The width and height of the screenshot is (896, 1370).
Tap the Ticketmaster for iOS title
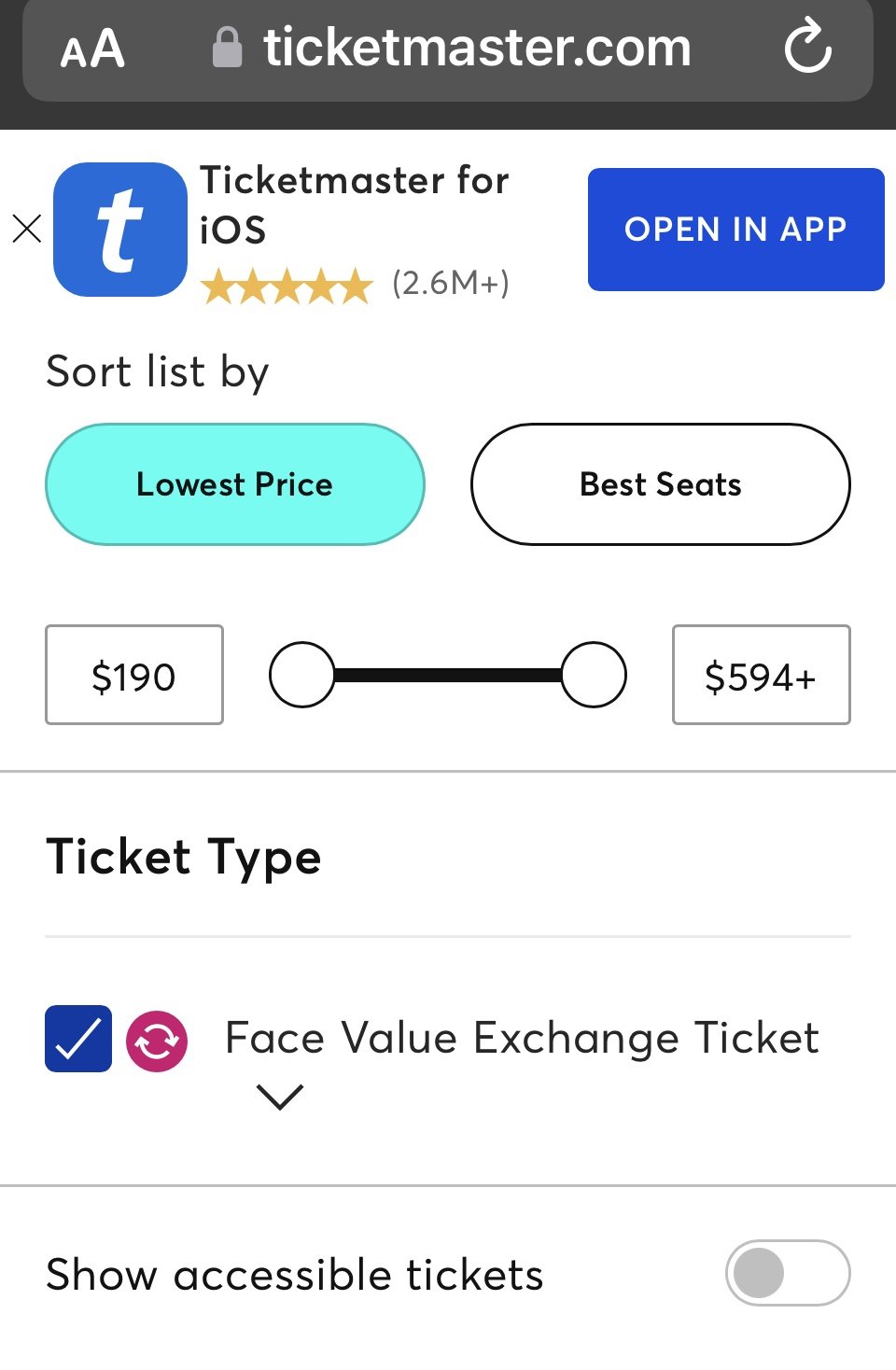coord(355,204)
